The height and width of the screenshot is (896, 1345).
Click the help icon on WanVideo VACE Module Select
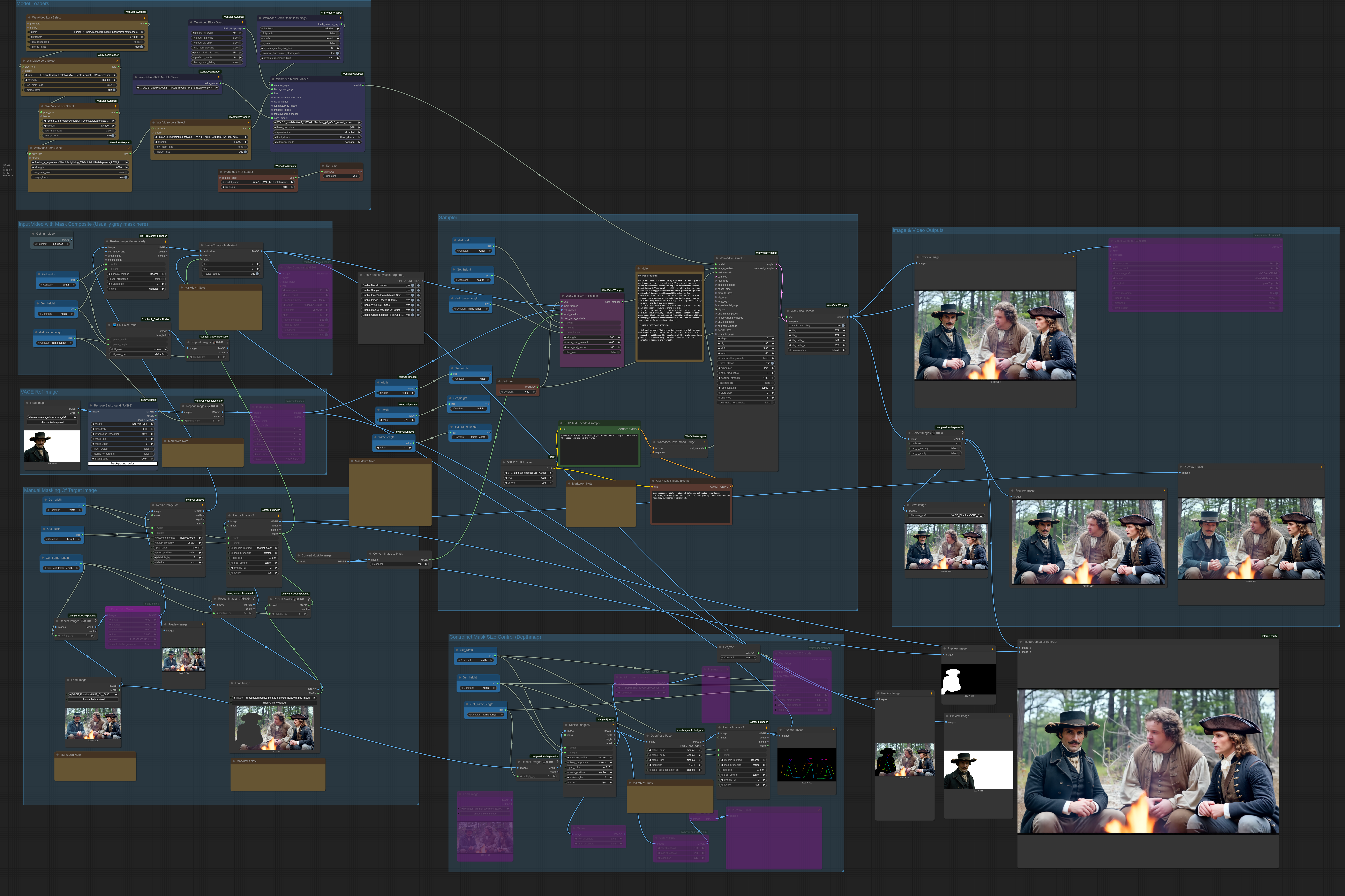[x=219, y=77]
